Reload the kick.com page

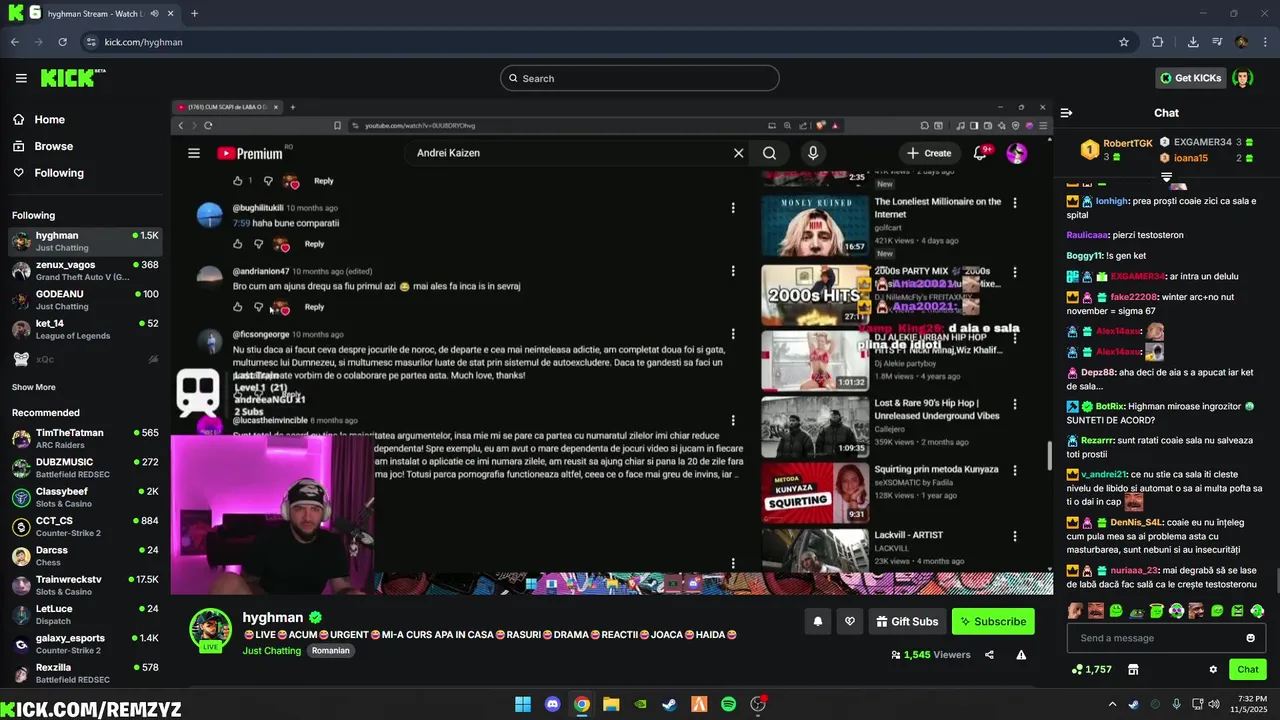62,42
